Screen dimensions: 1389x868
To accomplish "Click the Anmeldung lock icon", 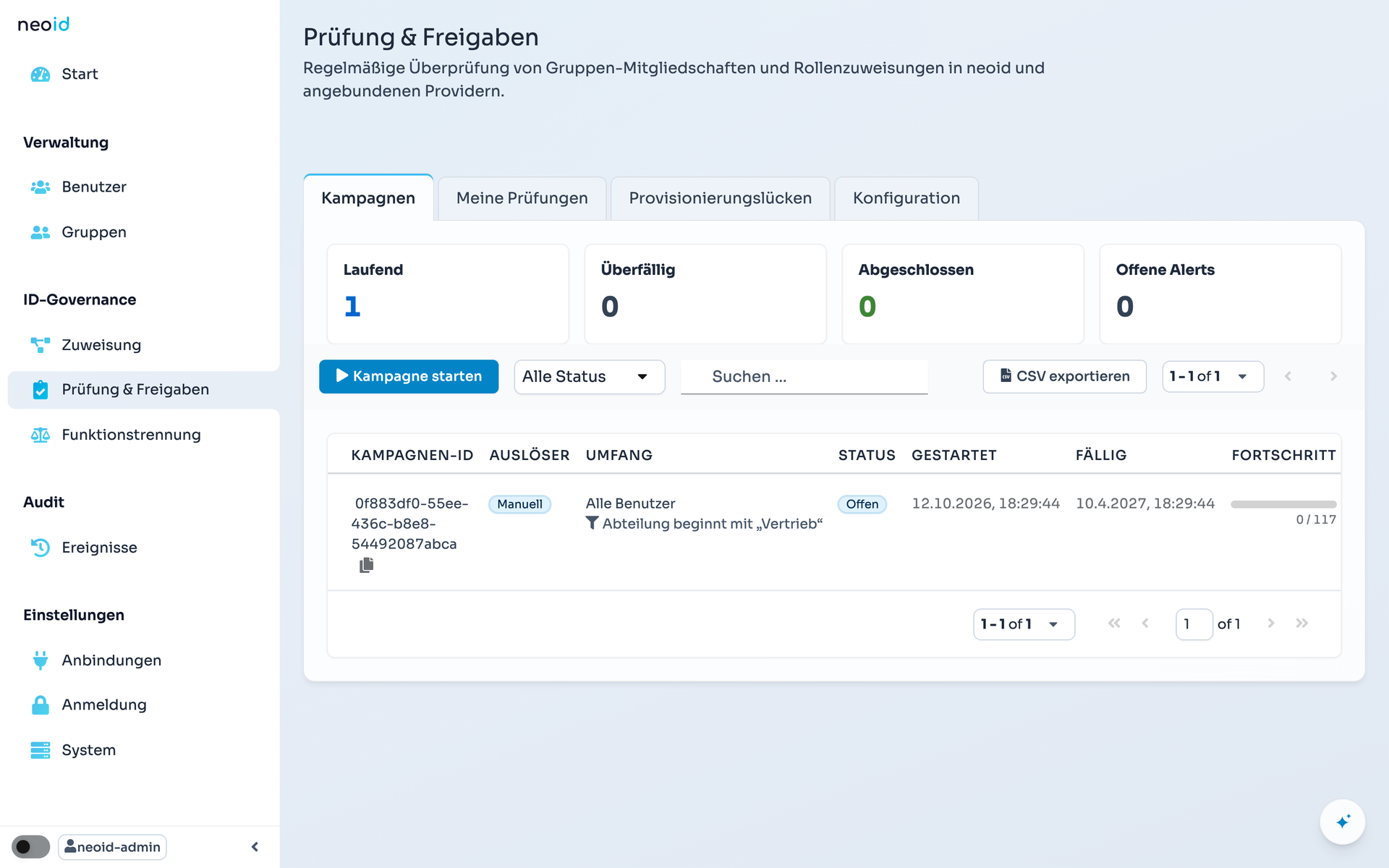I will [41, 705].
